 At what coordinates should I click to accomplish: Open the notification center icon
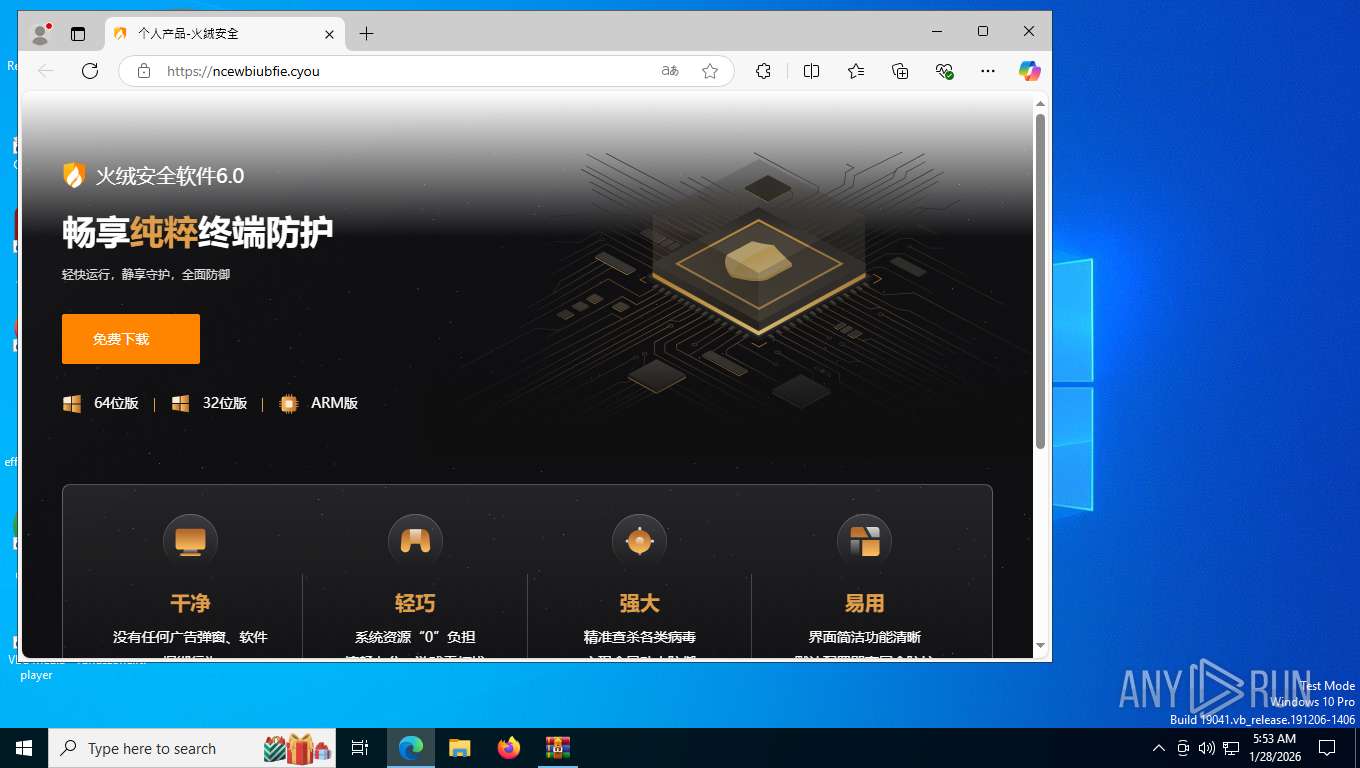(1327, 748)
